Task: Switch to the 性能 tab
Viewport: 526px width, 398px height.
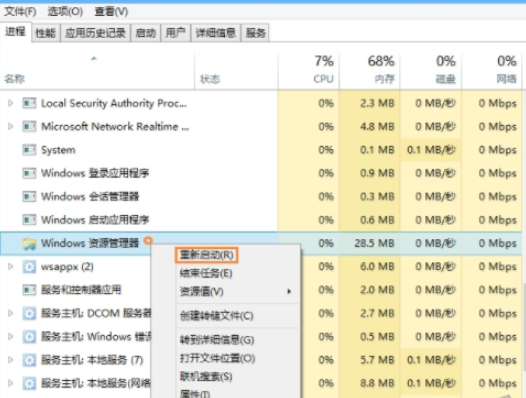Action: coord(45,33)
